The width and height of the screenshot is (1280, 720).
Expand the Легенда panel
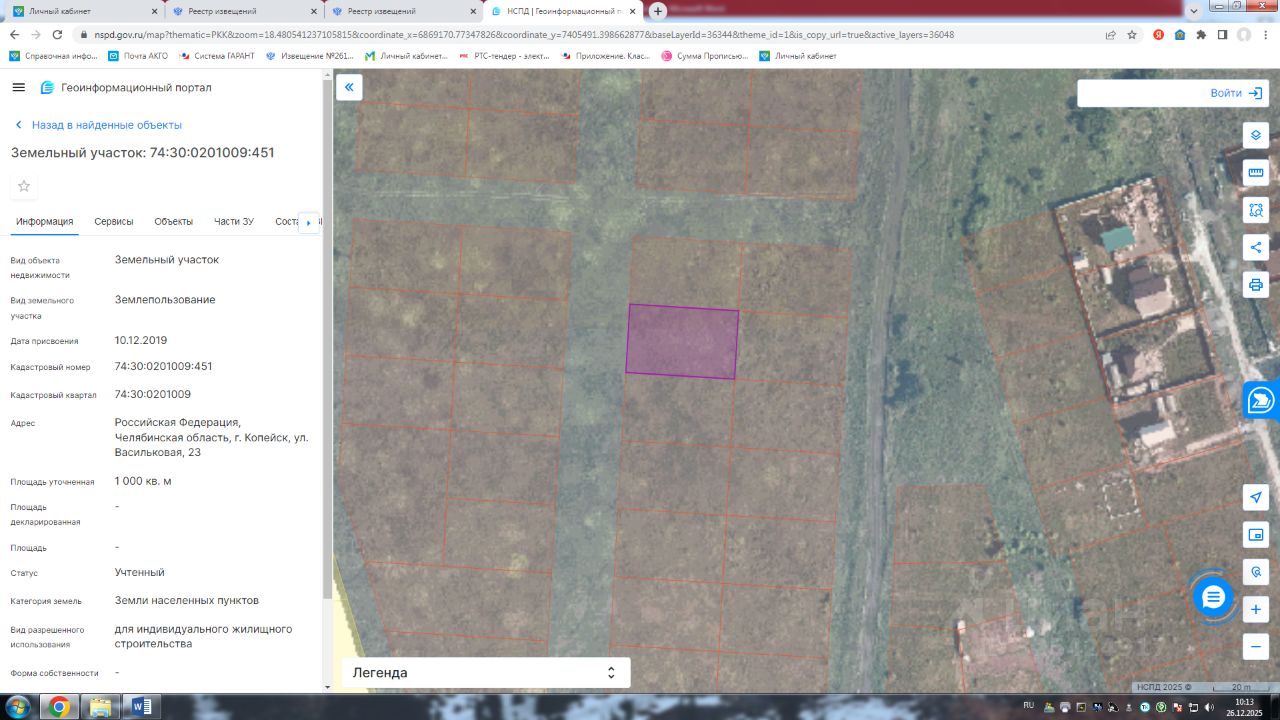(x=486, y=673)
